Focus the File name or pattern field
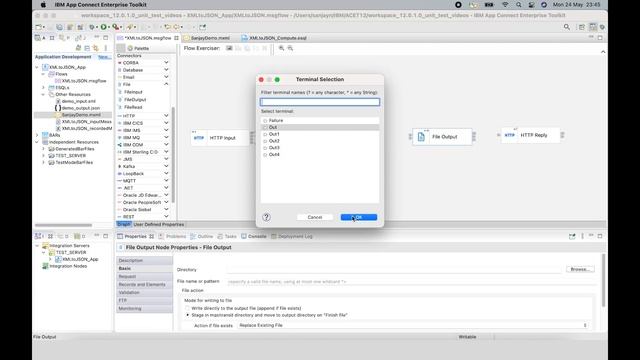Image resolution: width=640 pixels, height=360 pixels. [411, 282]
